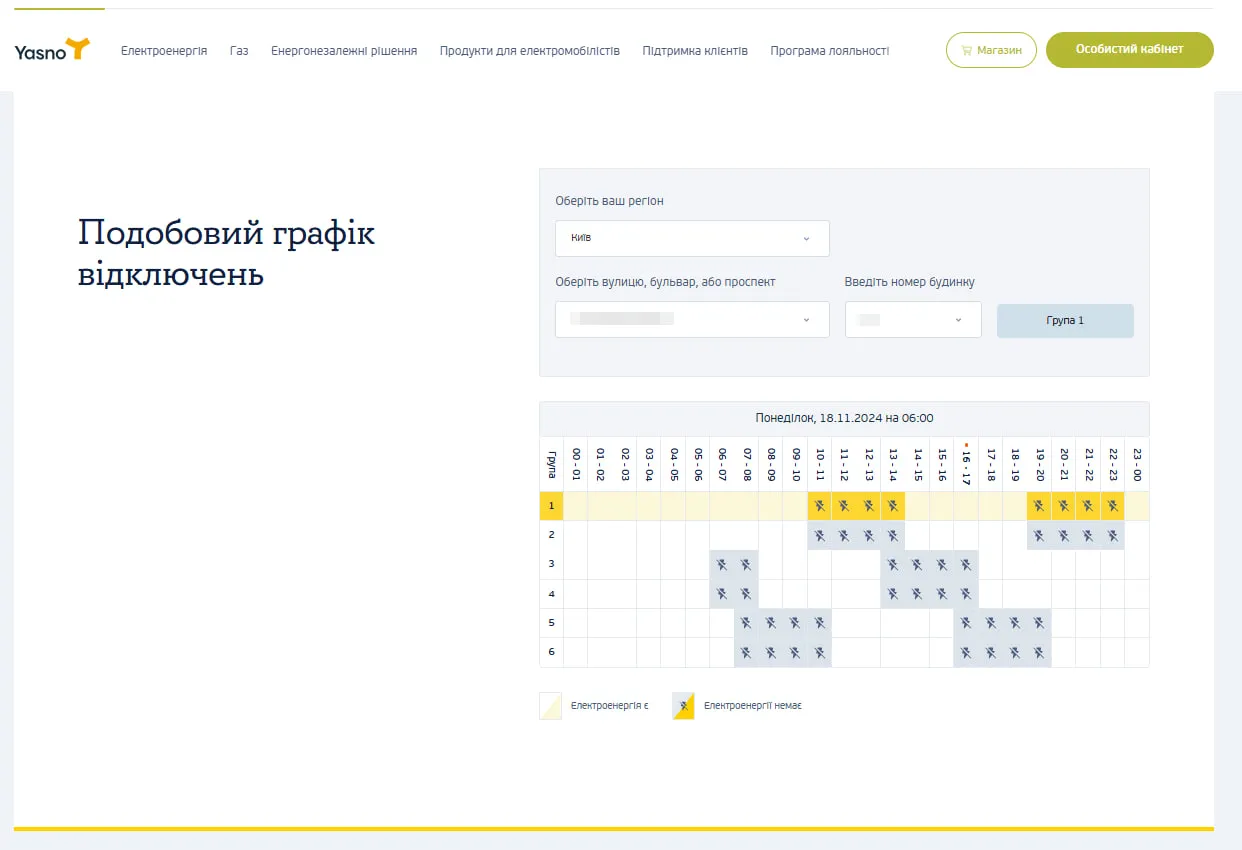The width and height of the screenshot is (1242, 850).
Task: Click the cart icon inside Магазин button
Action: (966, 50)
